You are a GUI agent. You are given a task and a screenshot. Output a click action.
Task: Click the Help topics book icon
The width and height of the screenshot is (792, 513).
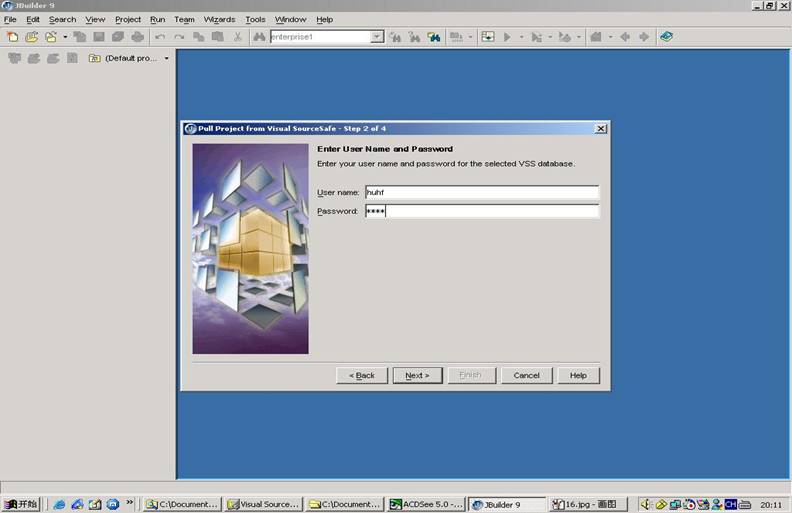[x=666, y=37]
